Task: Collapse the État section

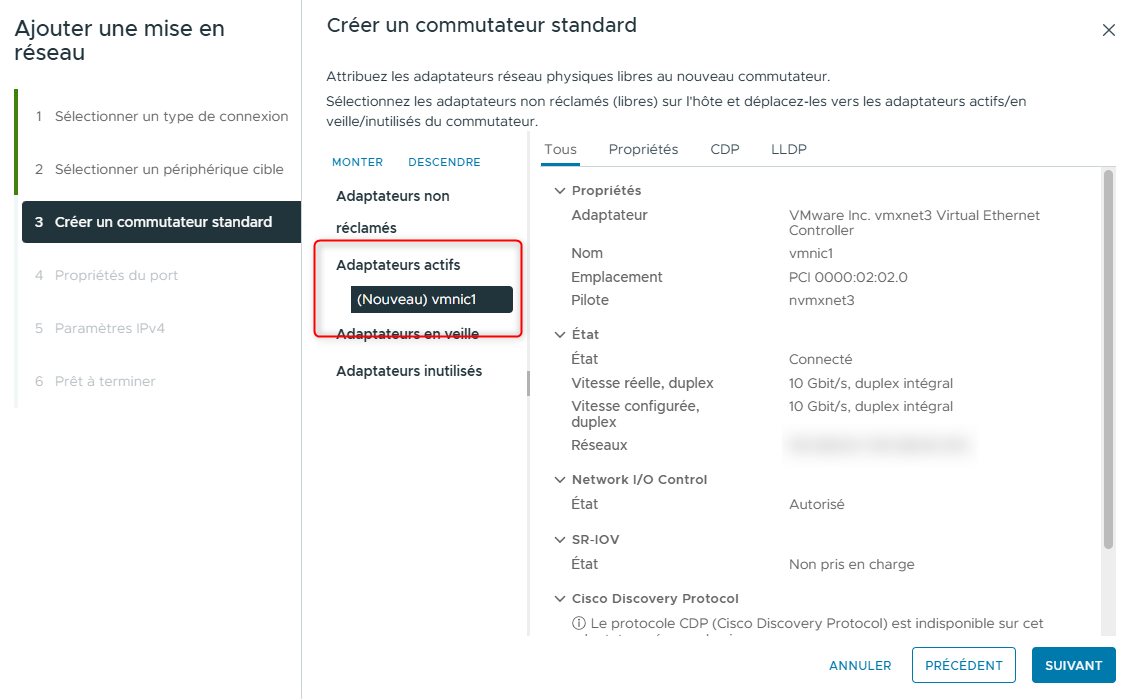Action: pyautogui.click(x=560, y=333)
